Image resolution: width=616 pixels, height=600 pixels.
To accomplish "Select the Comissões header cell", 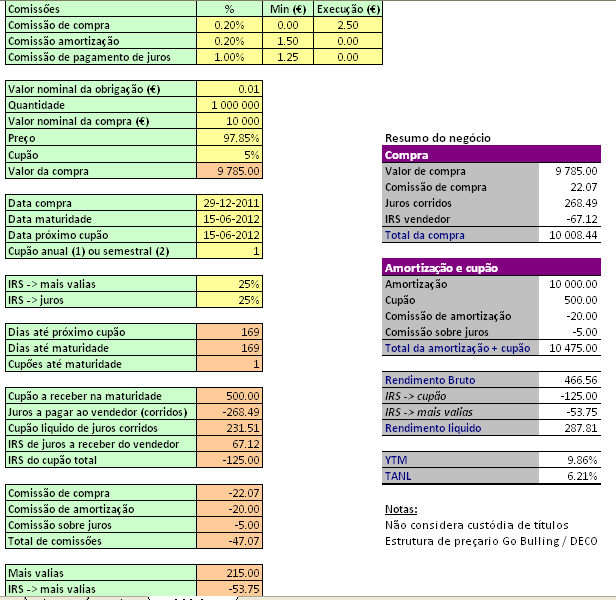I will (101, 9).
